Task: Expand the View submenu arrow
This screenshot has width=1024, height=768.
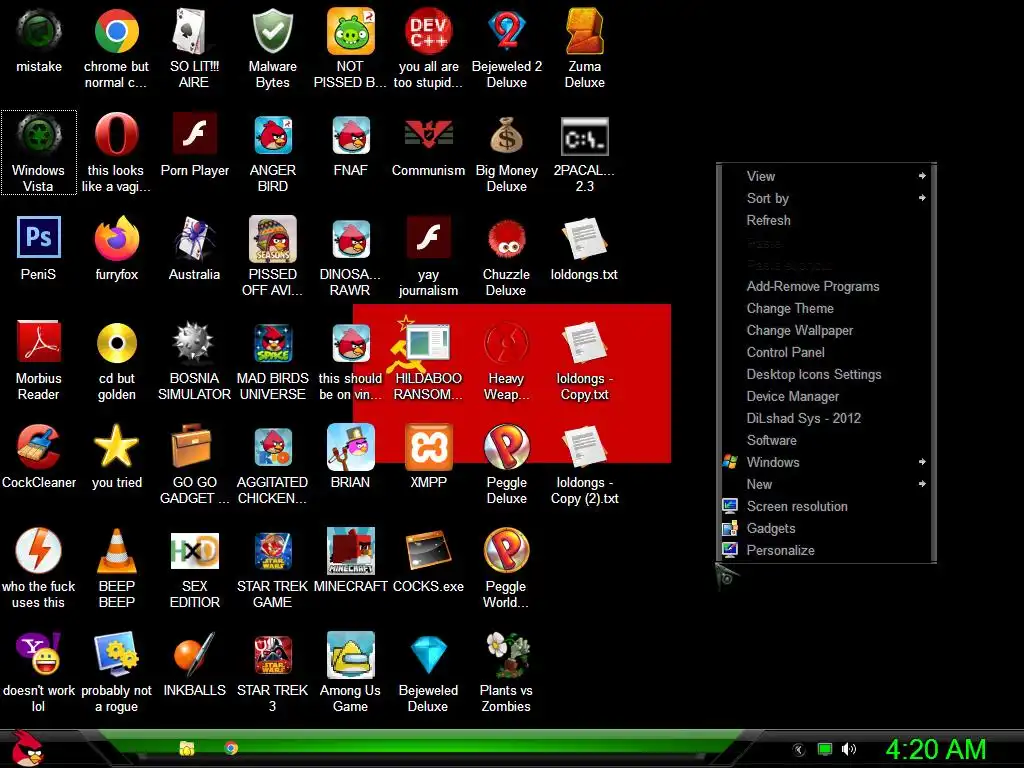Action: pos(921,176)
